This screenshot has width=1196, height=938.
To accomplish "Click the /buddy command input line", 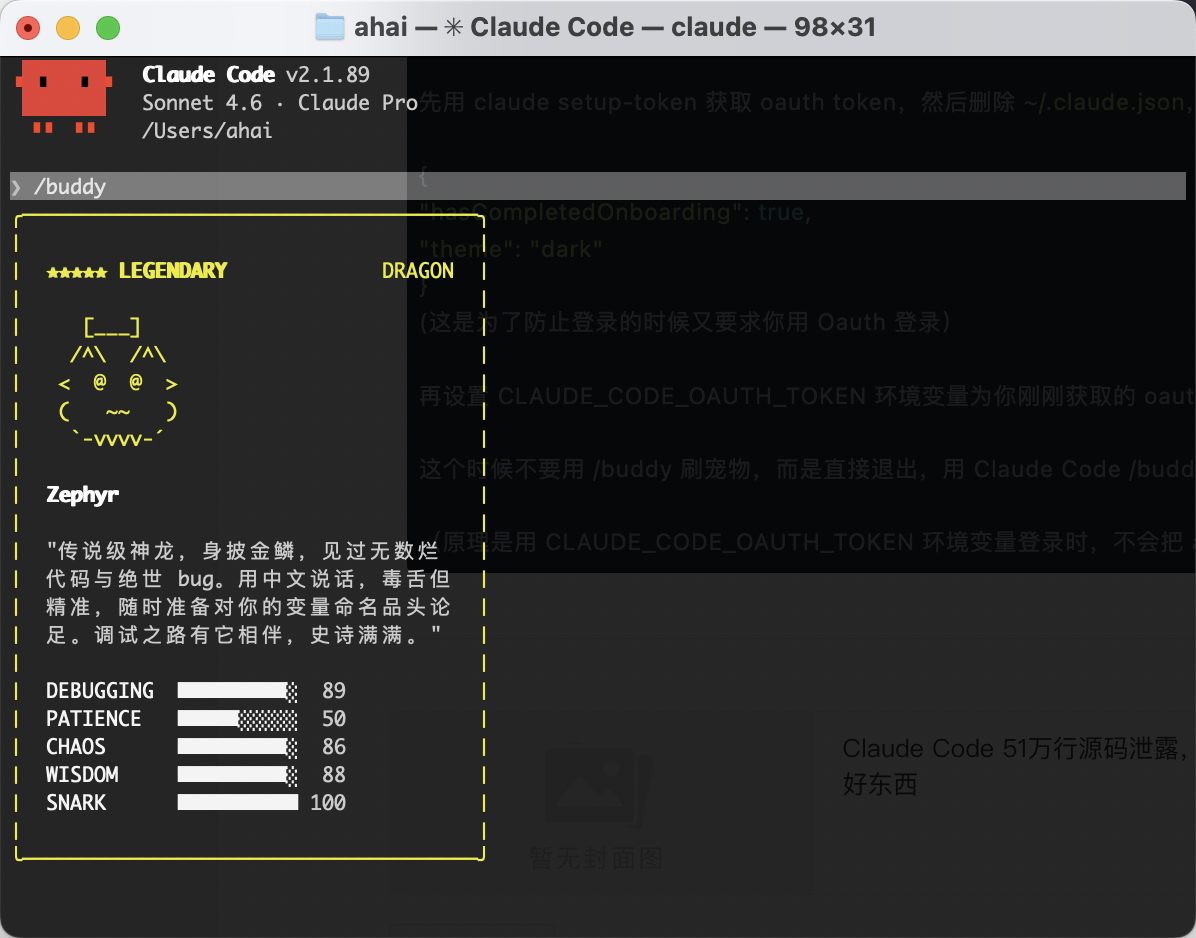I will coord(597,186).
